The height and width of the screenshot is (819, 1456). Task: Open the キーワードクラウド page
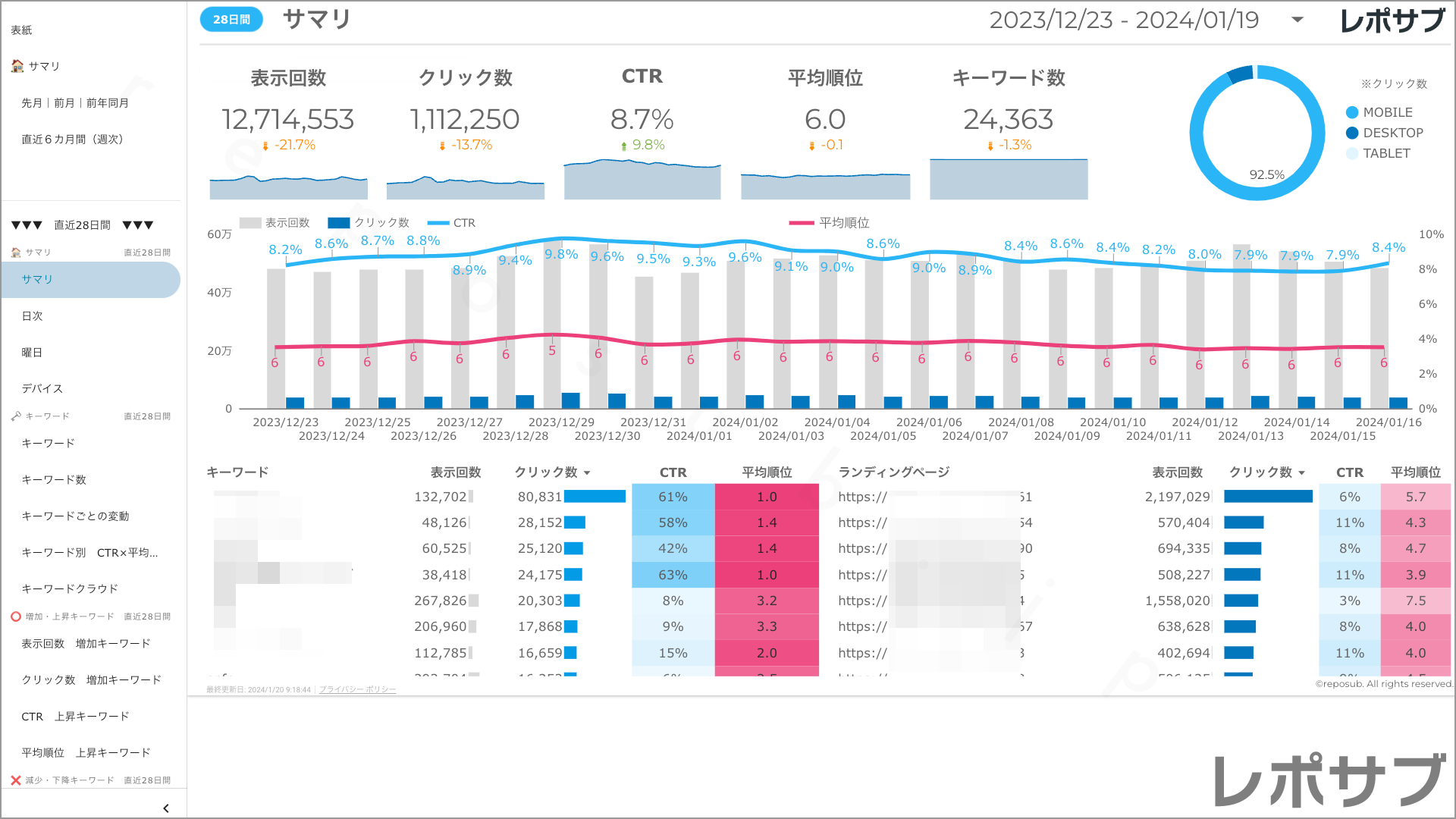coord(70,588)
